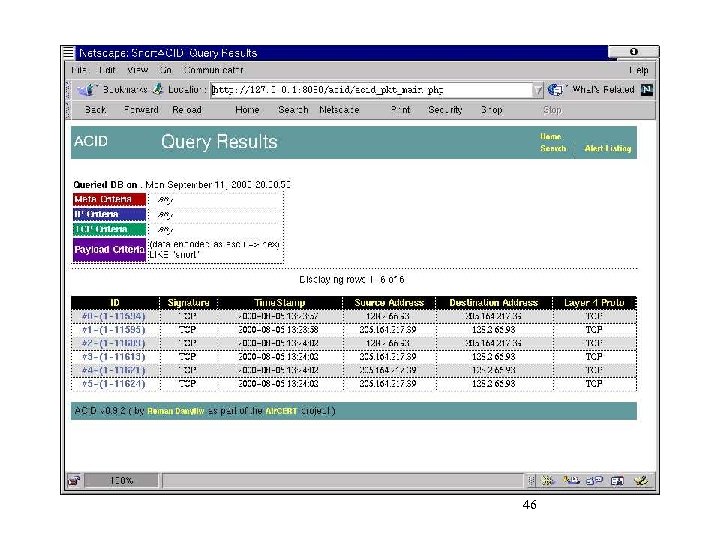Follow the AirCERT link in footer

[x=281, y=411]
